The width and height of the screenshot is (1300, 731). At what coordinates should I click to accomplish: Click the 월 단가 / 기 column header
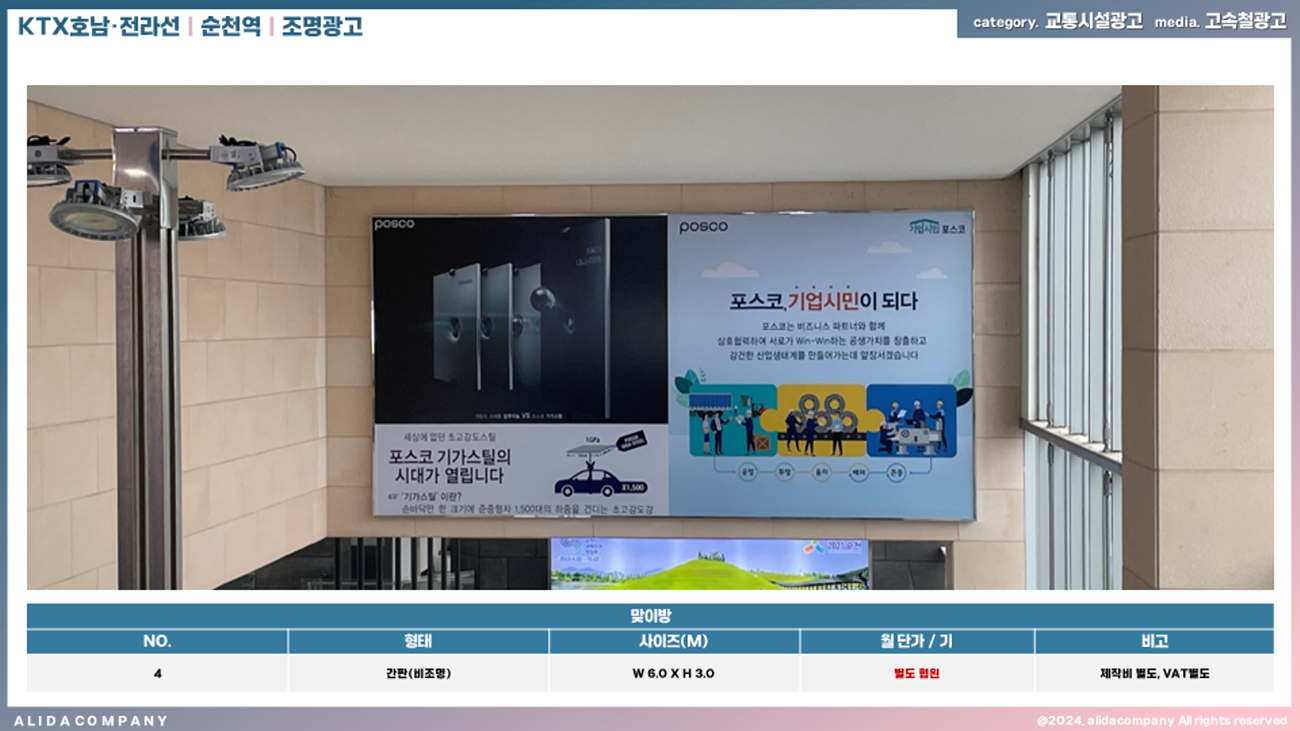pyautogui.click(x=916, y=641)
